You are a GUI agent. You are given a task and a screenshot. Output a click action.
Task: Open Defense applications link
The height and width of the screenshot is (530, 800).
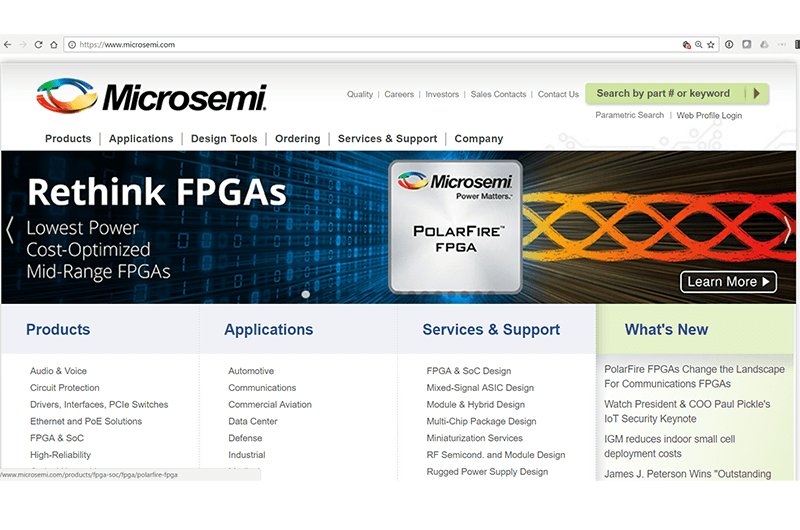pyautogui.click(x=245, y=438)
